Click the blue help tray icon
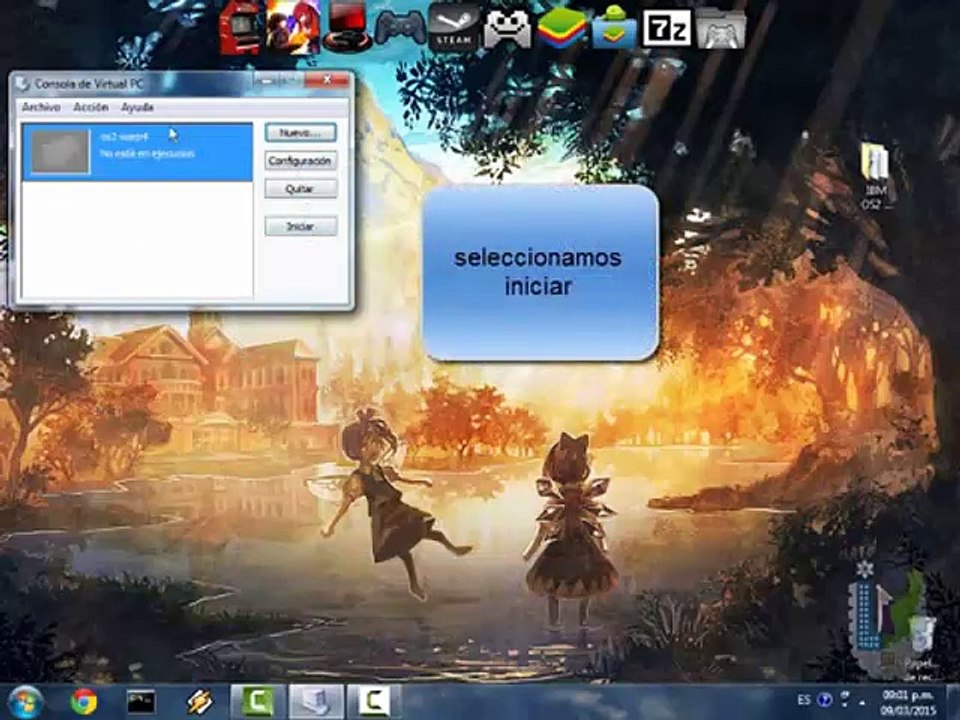The height and width of the screenshot is (720, 960). tap(825, 699)
